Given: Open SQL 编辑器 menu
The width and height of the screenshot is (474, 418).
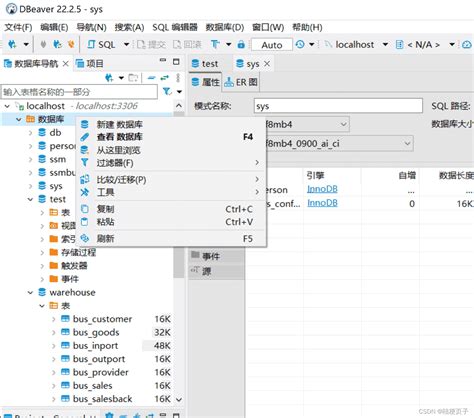Looking at the screenshot, I should [x=175, y=27].
